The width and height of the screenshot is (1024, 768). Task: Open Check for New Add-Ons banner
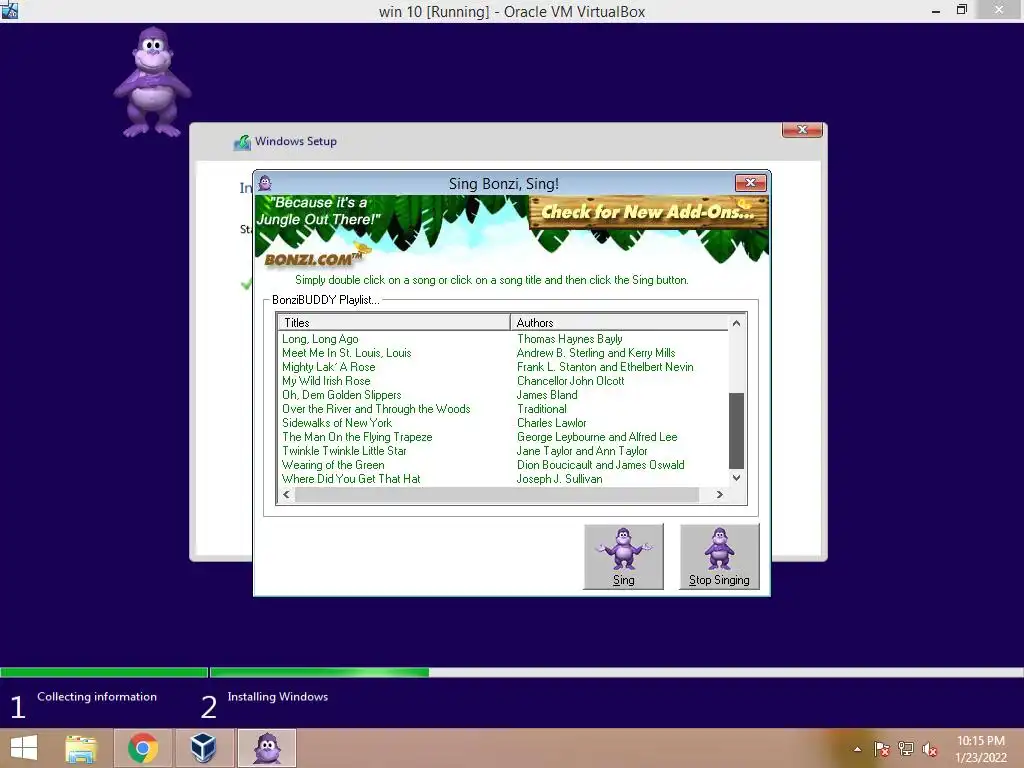648,212
